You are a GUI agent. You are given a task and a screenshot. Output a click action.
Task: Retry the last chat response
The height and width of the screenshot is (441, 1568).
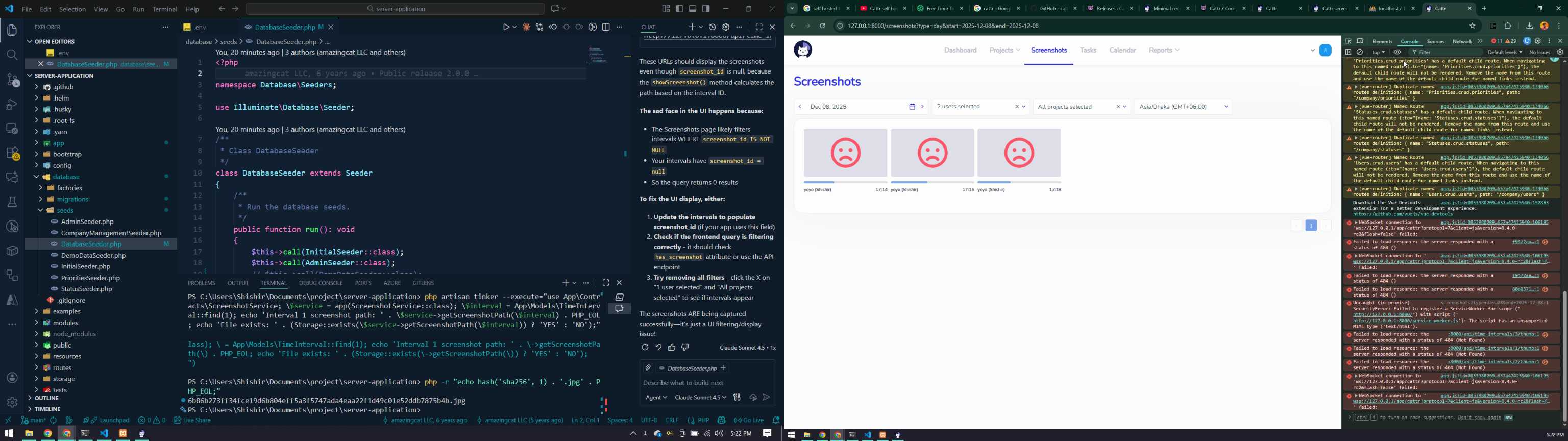645,347
